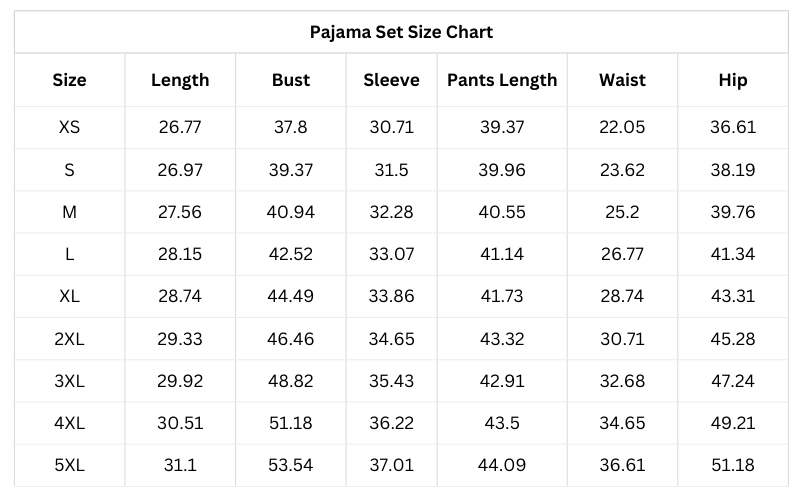The image size is (800, 500).
Task: Select the L hip value 41.34
Action: pos(733,254)
